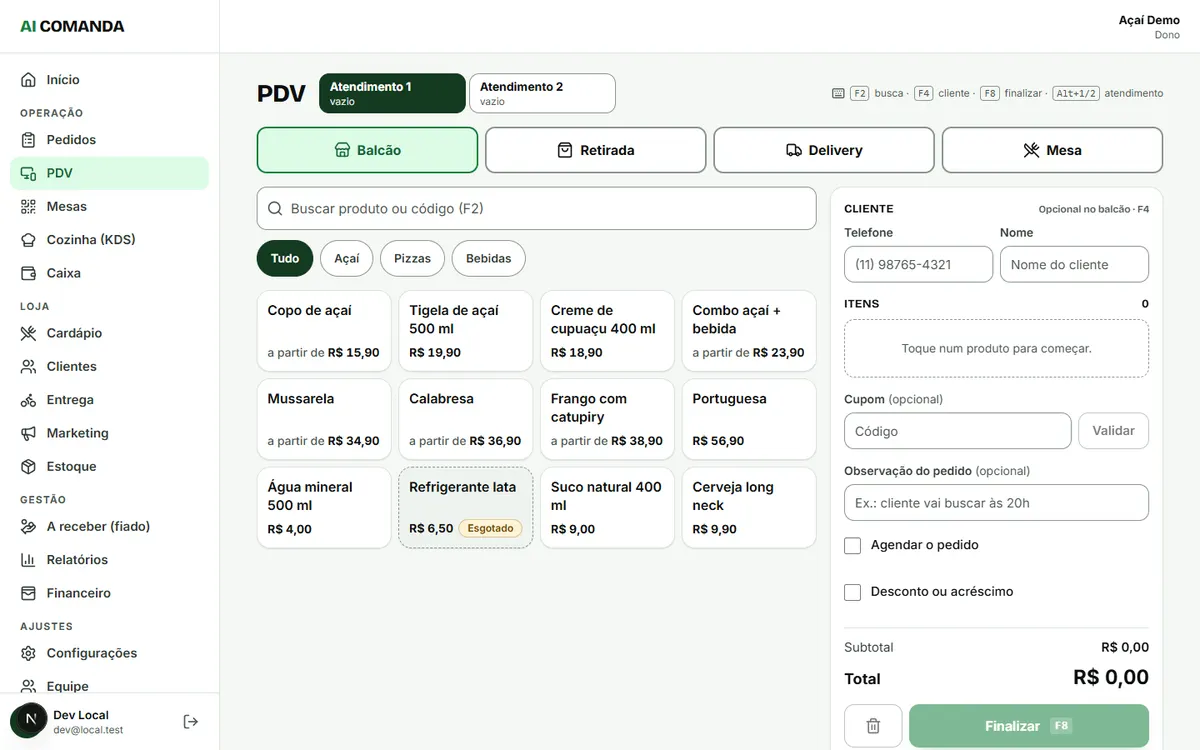
Task: Open the Relatórios sidebar link
Action: tap(109, 560)
